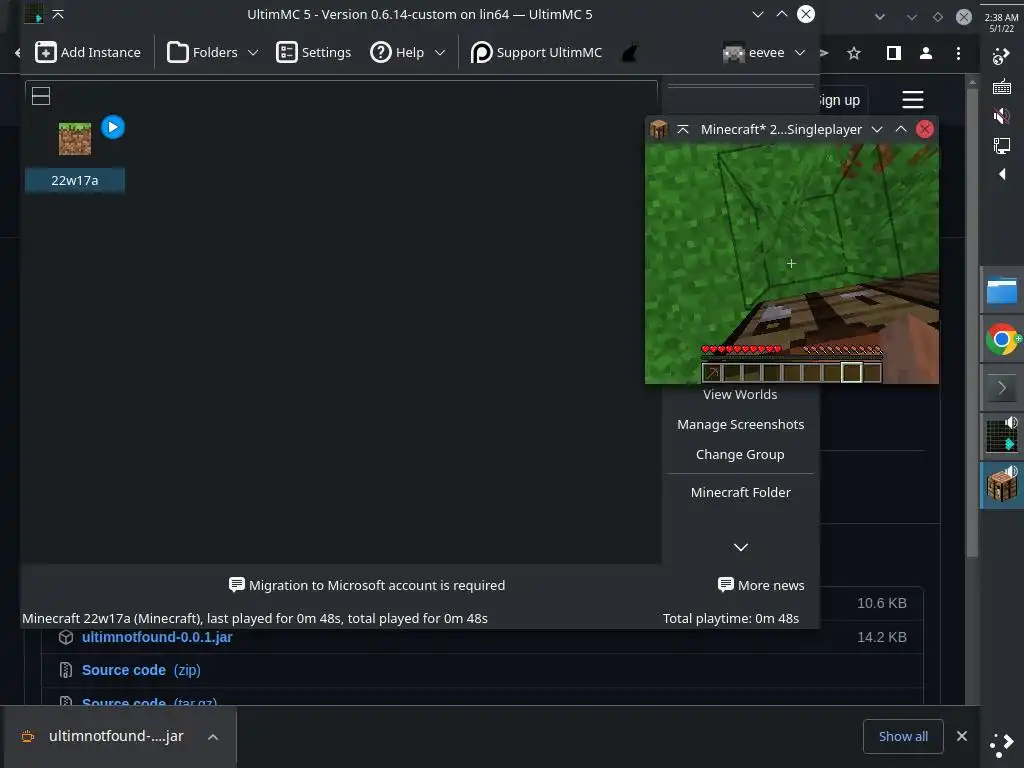Open UltimMC Settings
This screenshot has width=1024, height=768.
(x=313, y=52)
